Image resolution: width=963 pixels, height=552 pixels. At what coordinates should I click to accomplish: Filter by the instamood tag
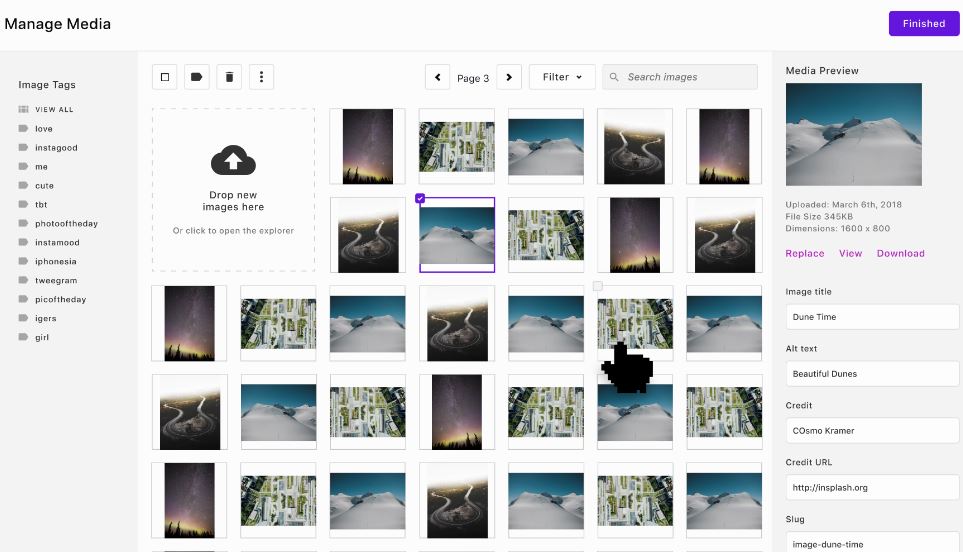(57, 243)
